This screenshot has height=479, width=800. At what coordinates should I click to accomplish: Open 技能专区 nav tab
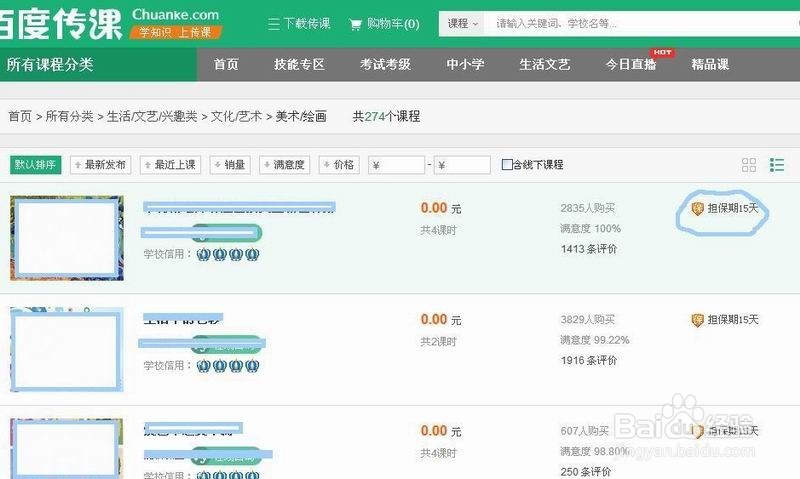tap(299, 64)
